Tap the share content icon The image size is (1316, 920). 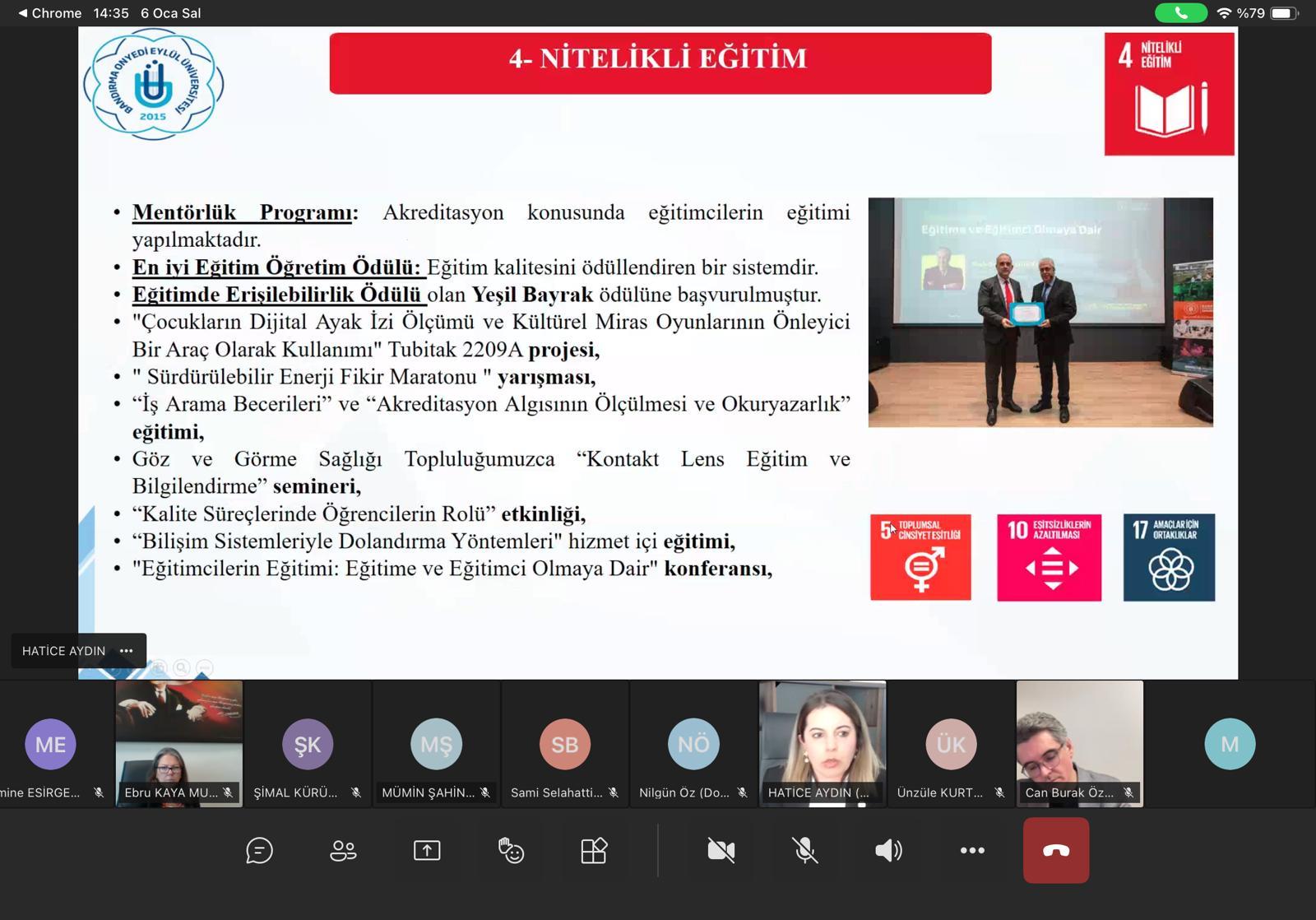click(x=427, y=850)
